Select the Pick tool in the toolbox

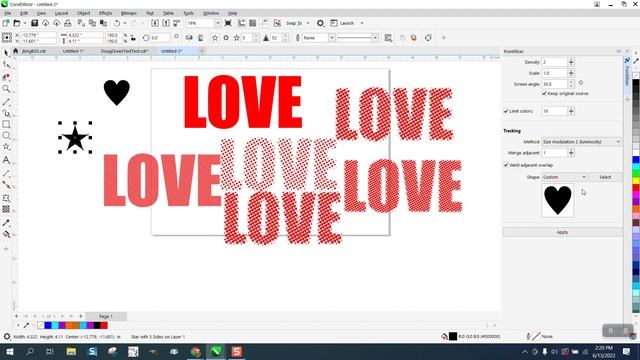click(x=6, y=53)
